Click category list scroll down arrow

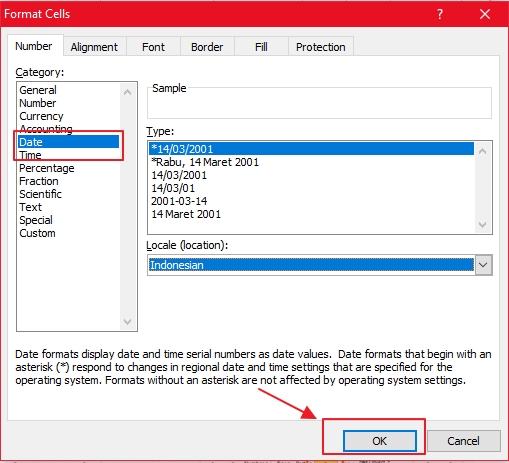click(127, 322)
